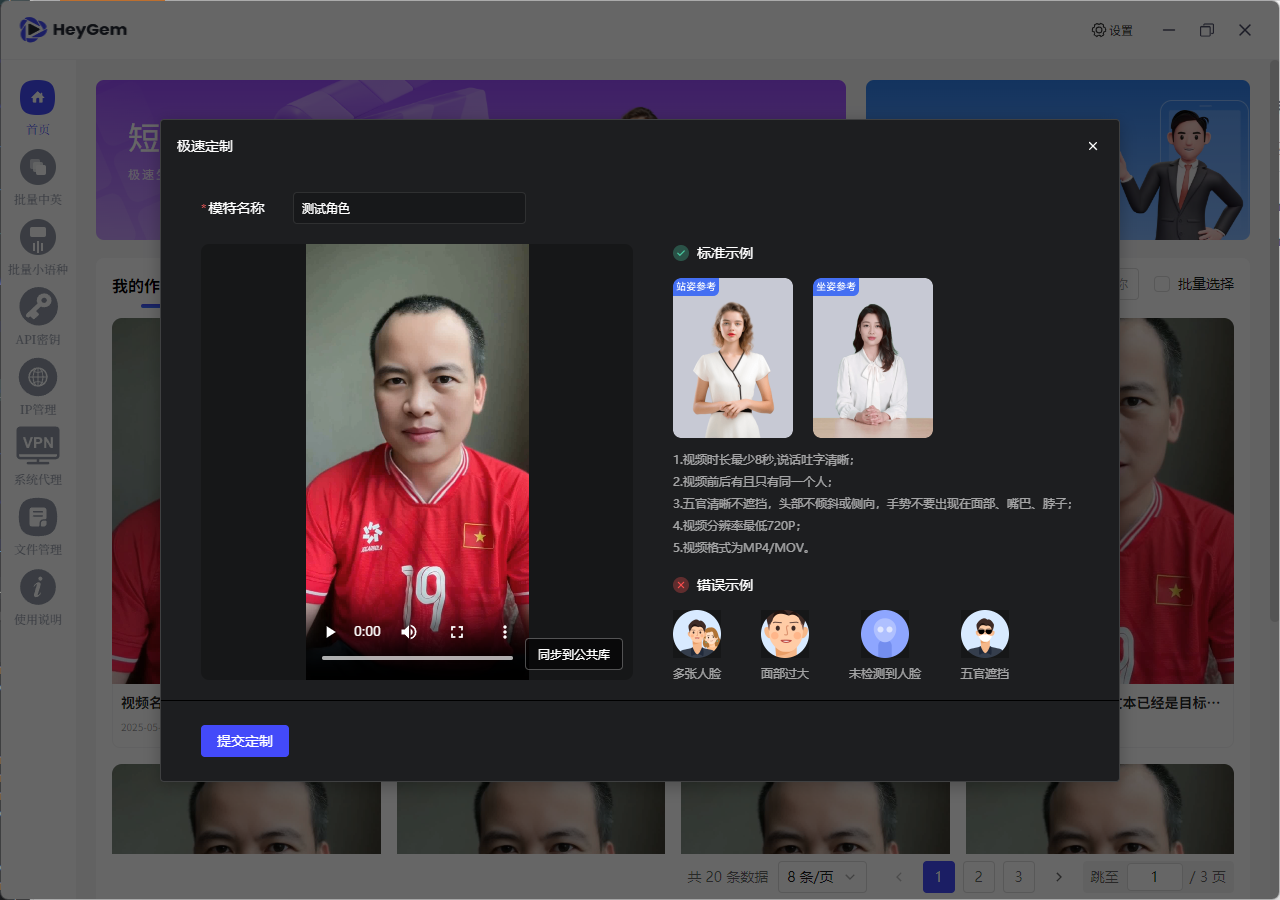Click the 站姿参考 example image

click(733, 358)
